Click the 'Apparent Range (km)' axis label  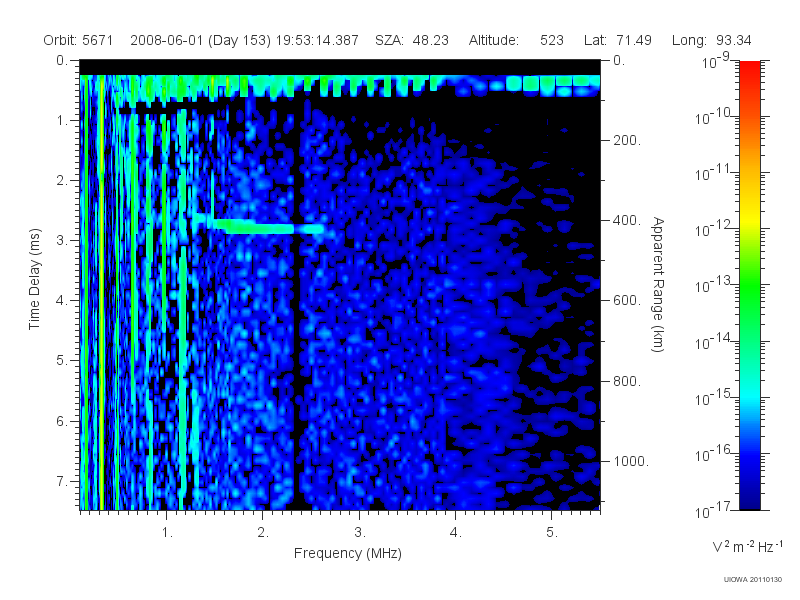point(658,284)
